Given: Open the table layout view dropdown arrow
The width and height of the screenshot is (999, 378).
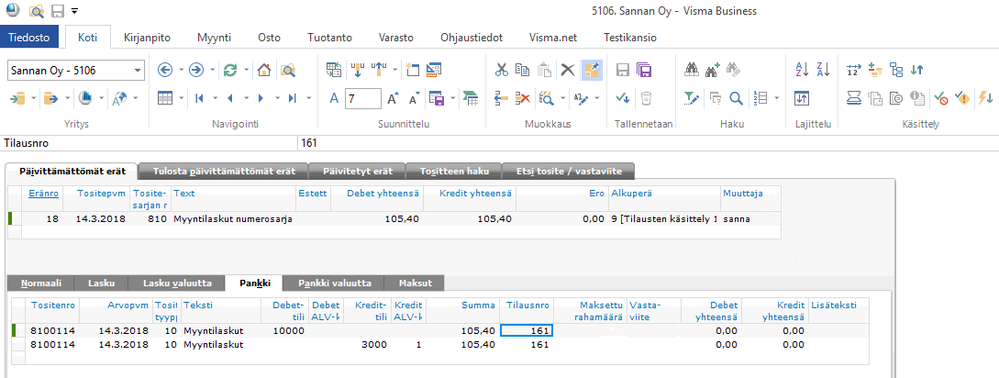Looking at the screenshot, I should point(182,98).
